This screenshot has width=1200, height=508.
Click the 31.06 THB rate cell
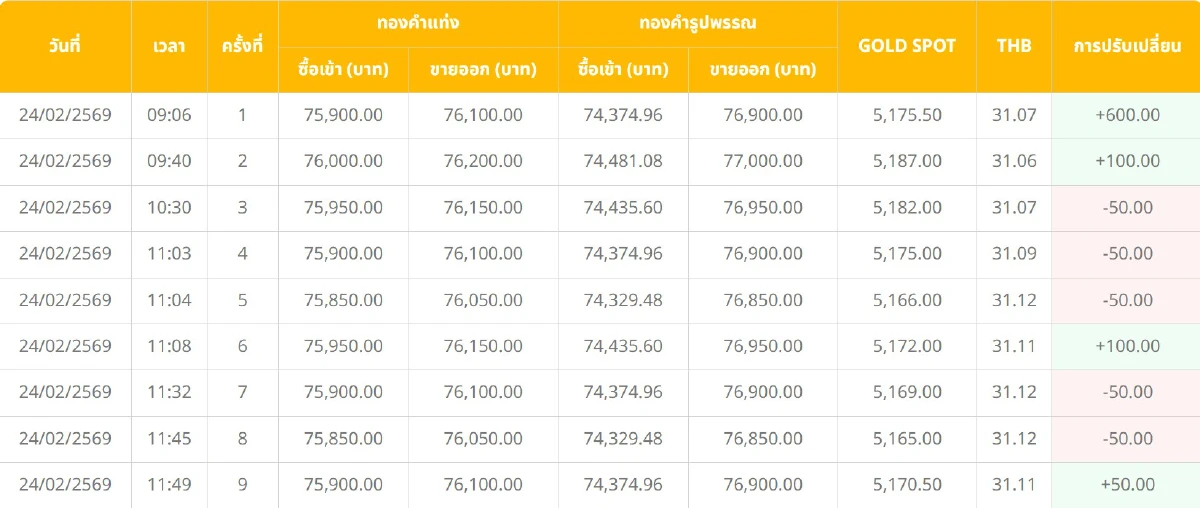pyautogui.click(x=1014, y=161)
